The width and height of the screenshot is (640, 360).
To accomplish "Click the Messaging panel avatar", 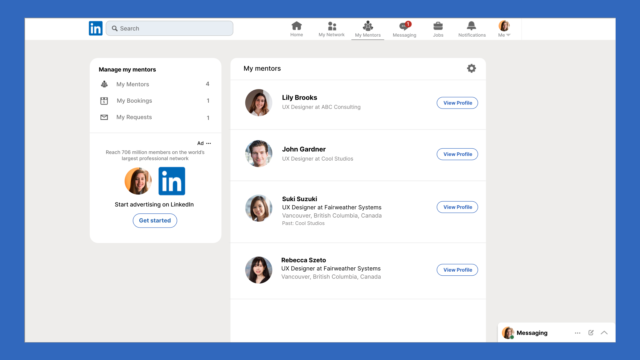I will point(508,333).
